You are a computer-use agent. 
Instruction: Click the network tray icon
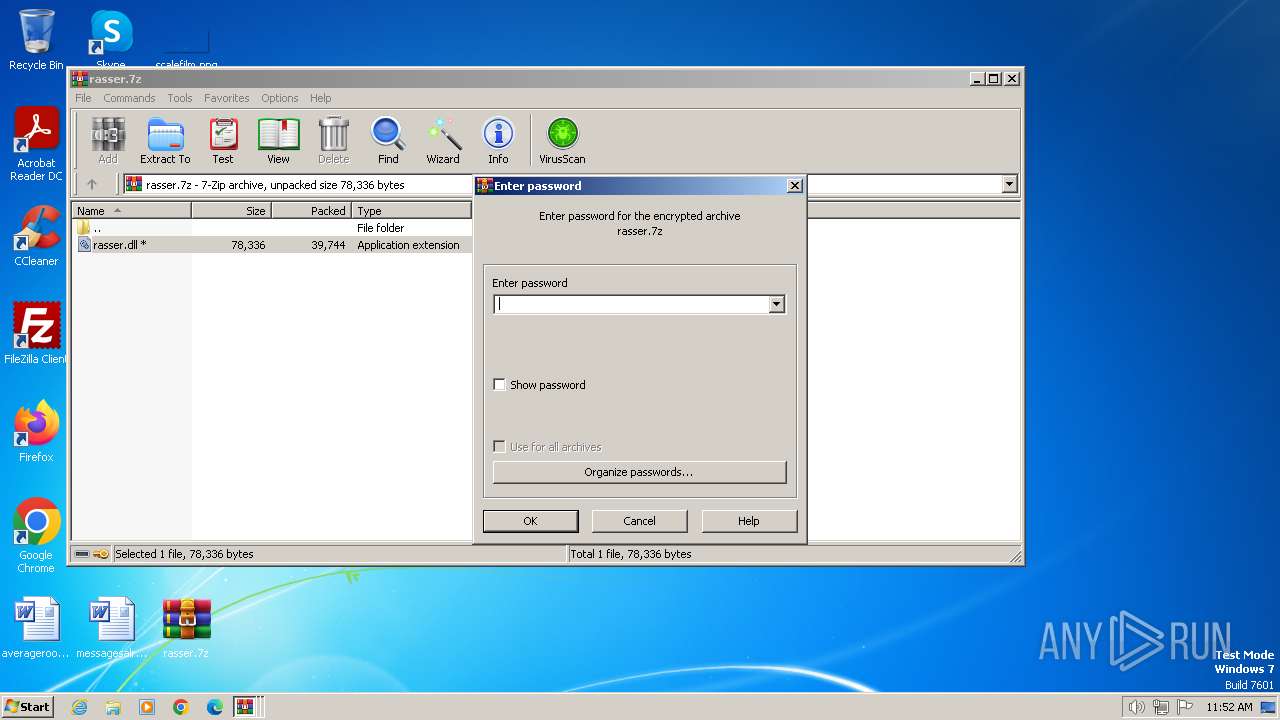pyautogui.click(x=1161, y=707)
